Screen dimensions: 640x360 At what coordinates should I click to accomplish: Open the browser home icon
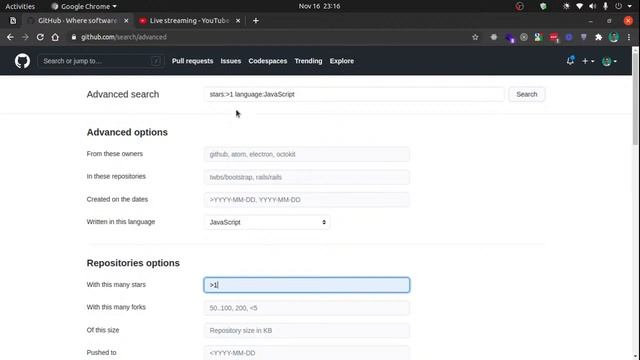(55, 37)
